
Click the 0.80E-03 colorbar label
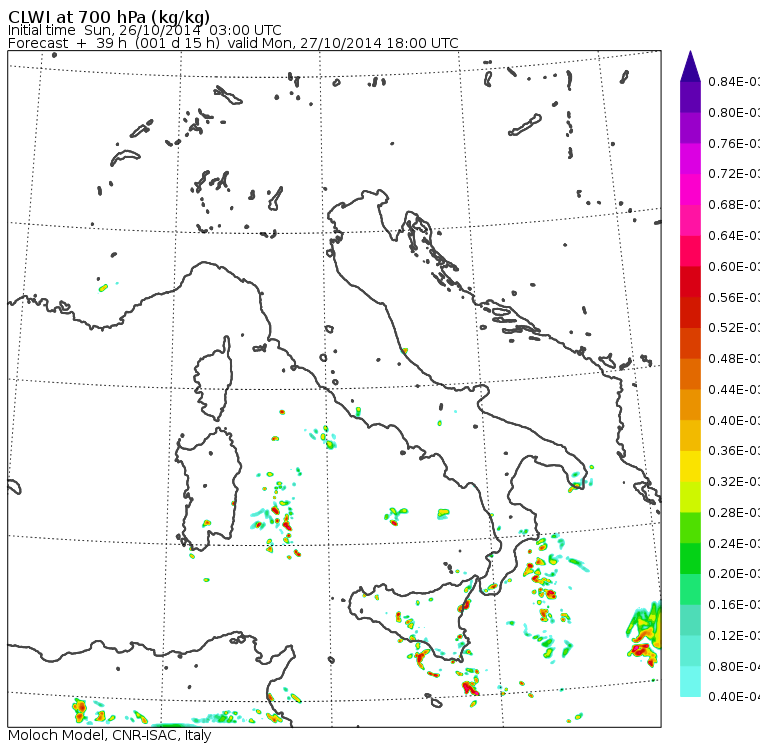pyautogui.click(x=734, y=112)
